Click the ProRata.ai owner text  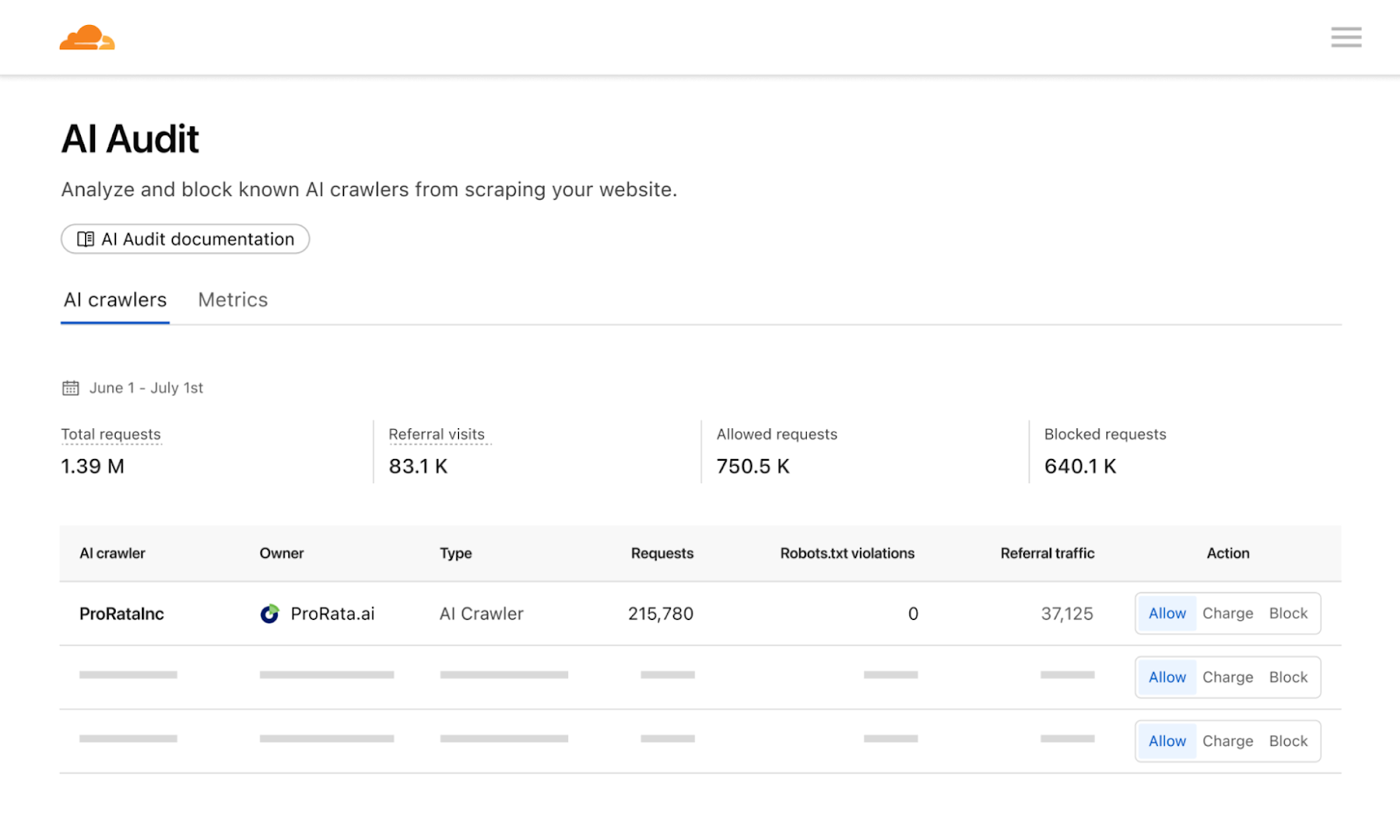click(x=332, y=613)
